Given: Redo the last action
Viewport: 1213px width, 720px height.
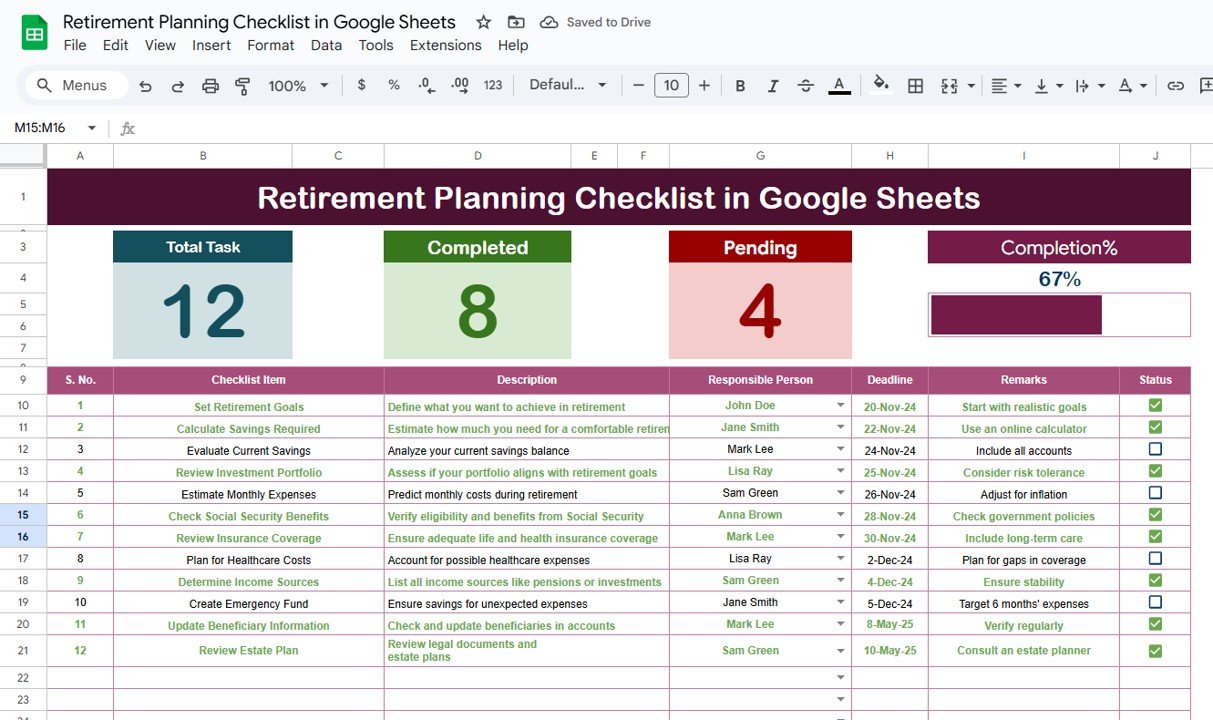Looking at the screenshot, I should [178, 86].
